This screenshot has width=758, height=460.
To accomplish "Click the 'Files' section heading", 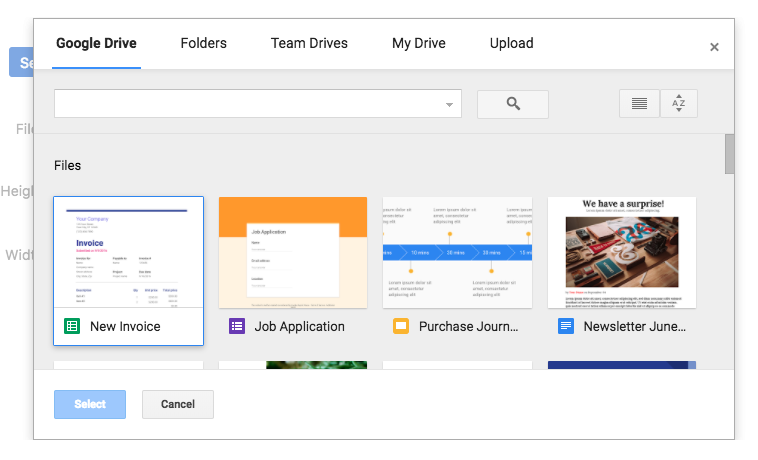I will click(68, 166).
